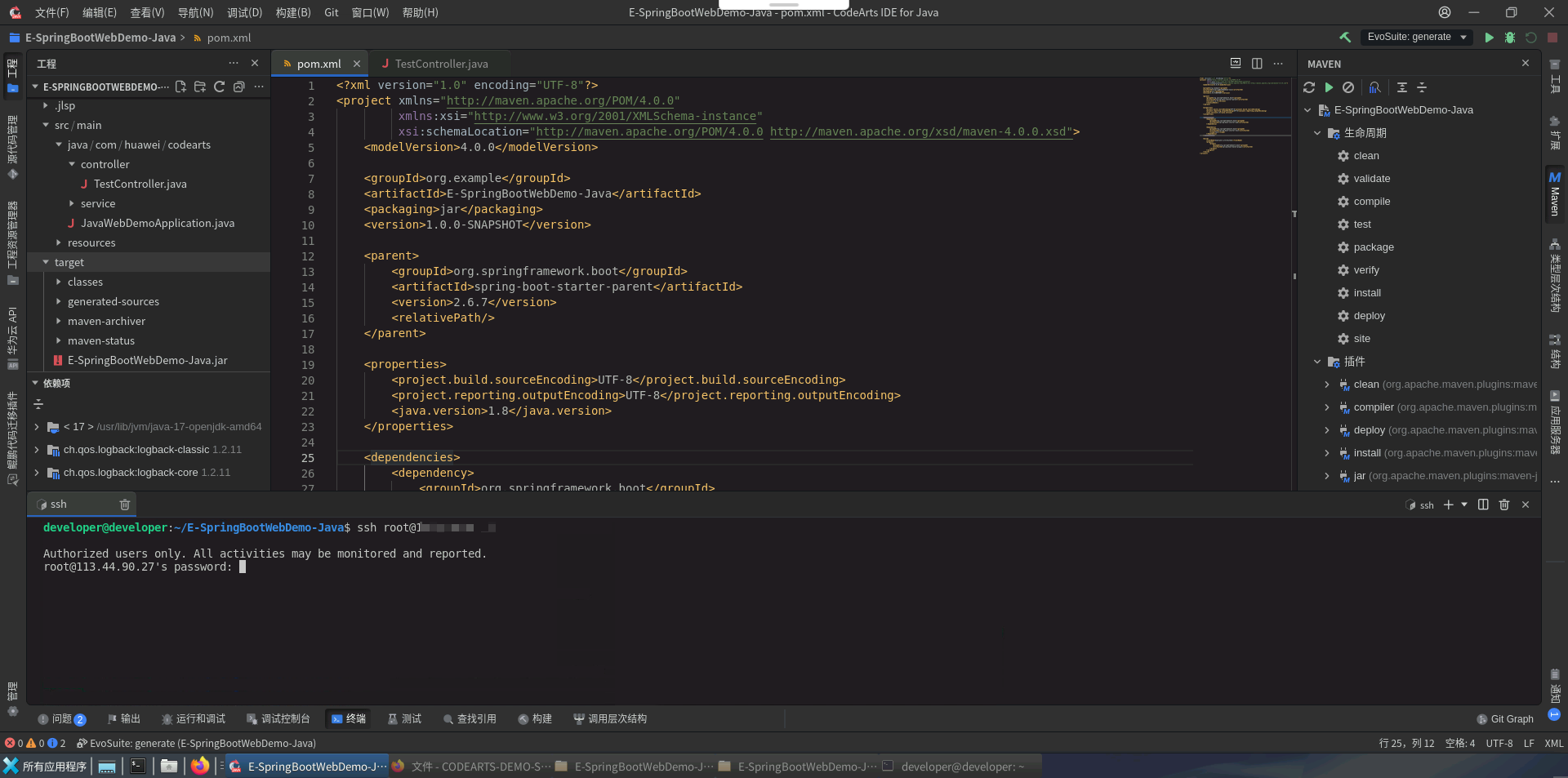Click the new file icon in project explorer
This screenshot has width=1568, height=778.
tap(180, 87)
